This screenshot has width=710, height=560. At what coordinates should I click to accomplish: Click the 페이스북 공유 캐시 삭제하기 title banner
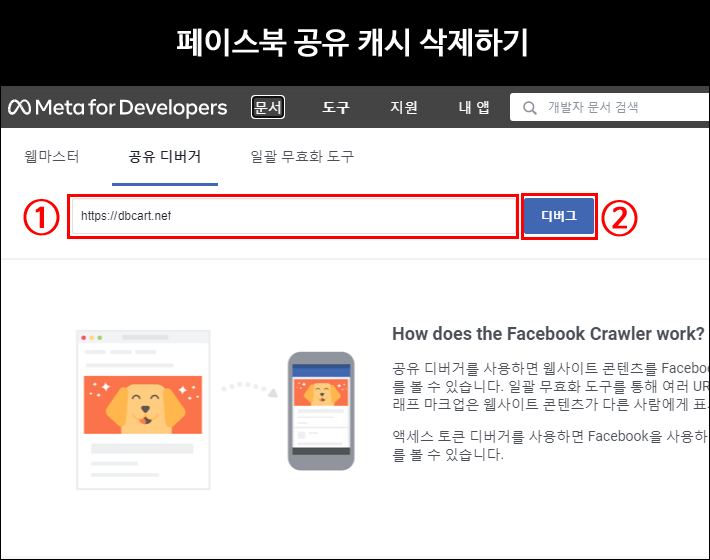354,42
